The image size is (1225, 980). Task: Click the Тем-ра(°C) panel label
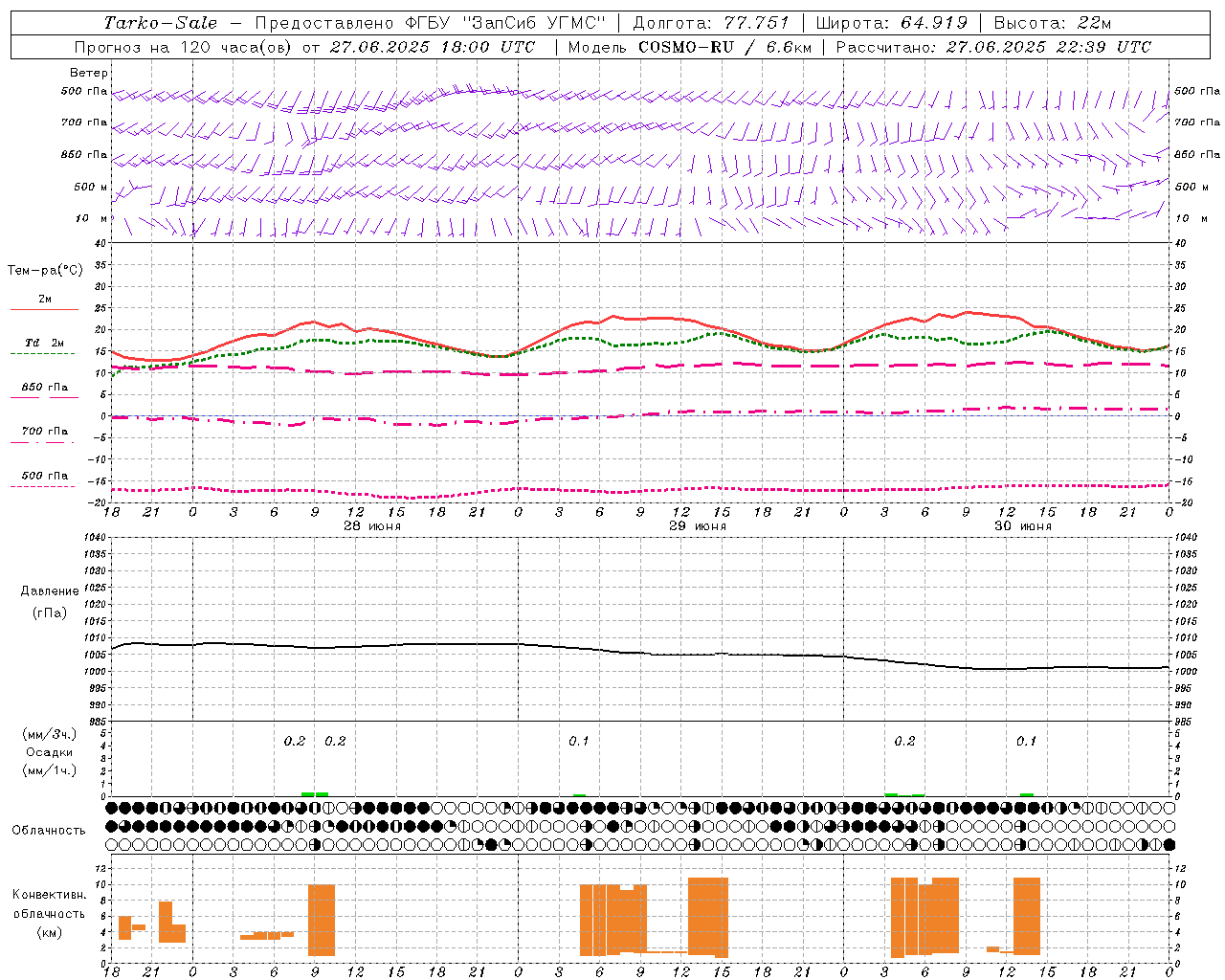[x=45, y=271]
